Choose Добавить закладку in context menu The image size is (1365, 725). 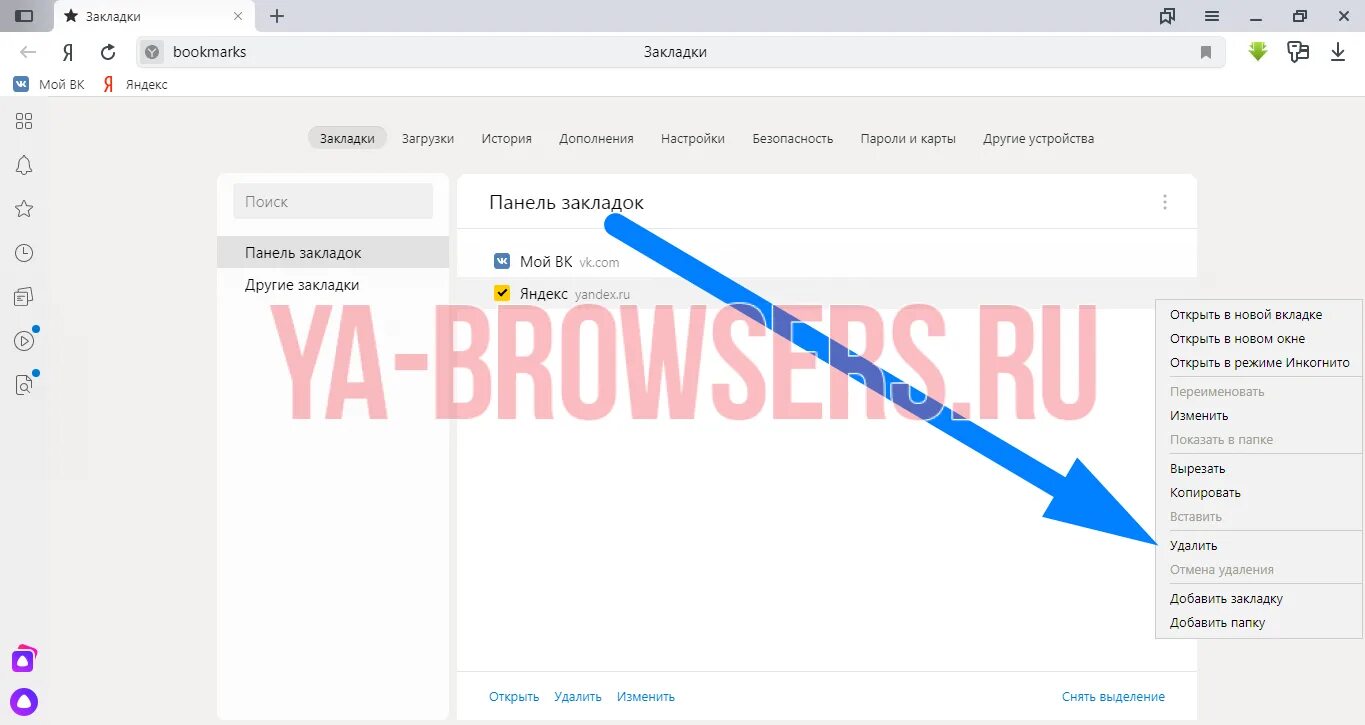pyautogui.click(x=1226, y=598)
